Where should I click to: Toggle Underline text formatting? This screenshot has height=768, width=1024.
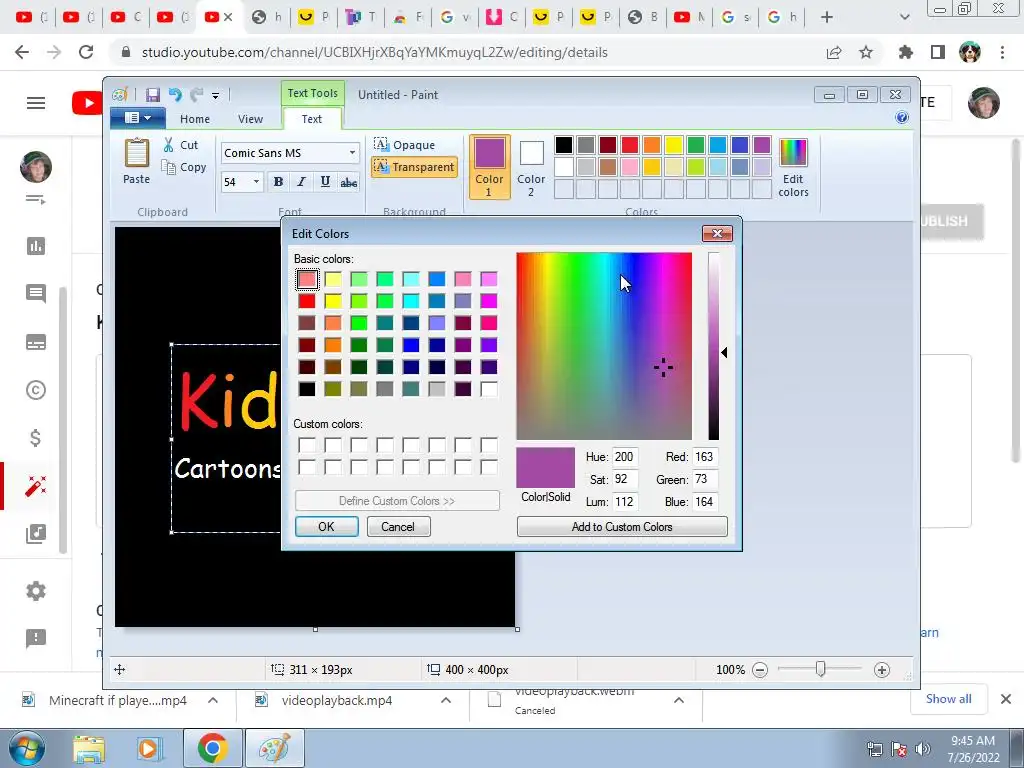tap(325, 182)
